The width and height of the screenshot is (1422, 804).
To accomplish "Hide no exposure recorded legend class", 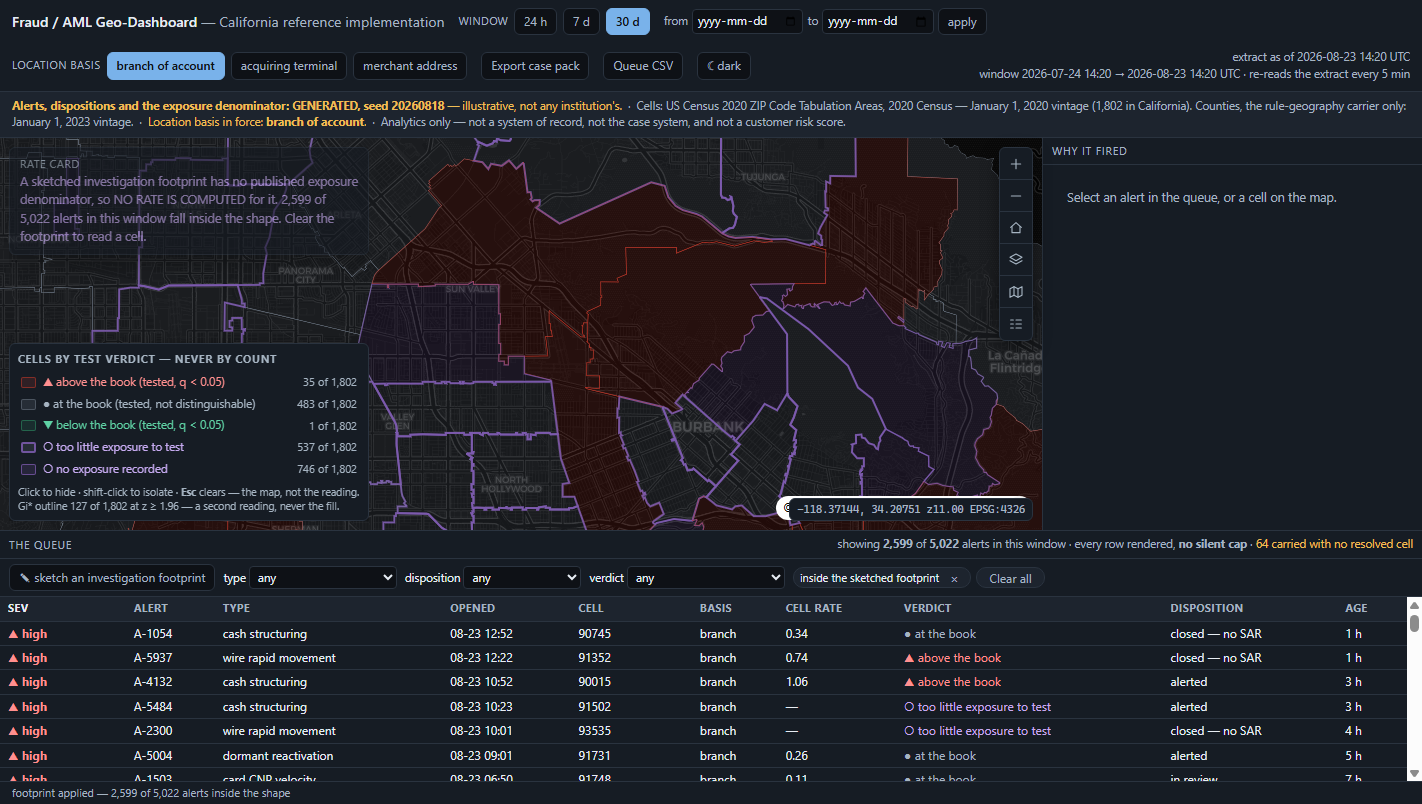I will pyautogui.click(x=188, y=469).
